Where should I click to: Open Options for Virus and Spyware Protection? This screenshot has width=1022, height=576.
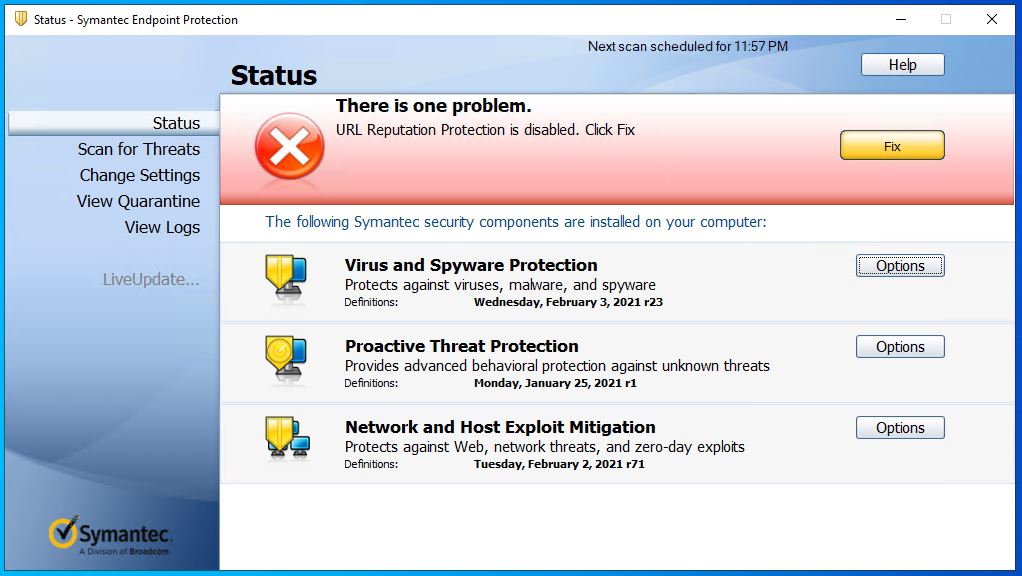pyautogui.click(x=899, y=266)
